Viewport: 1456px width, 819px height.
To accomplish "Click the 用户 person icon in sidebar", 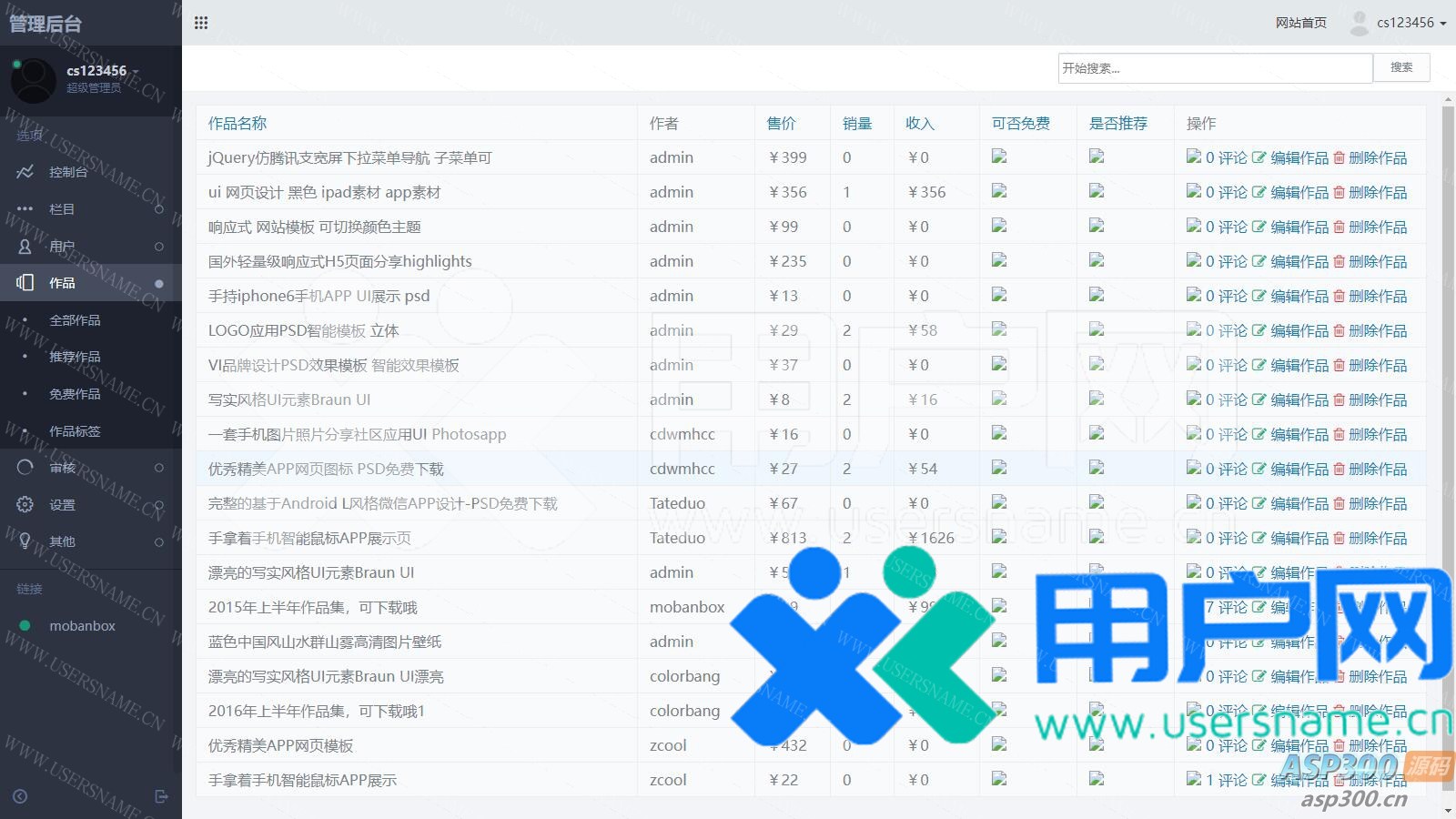I will [x=25, y=246].
